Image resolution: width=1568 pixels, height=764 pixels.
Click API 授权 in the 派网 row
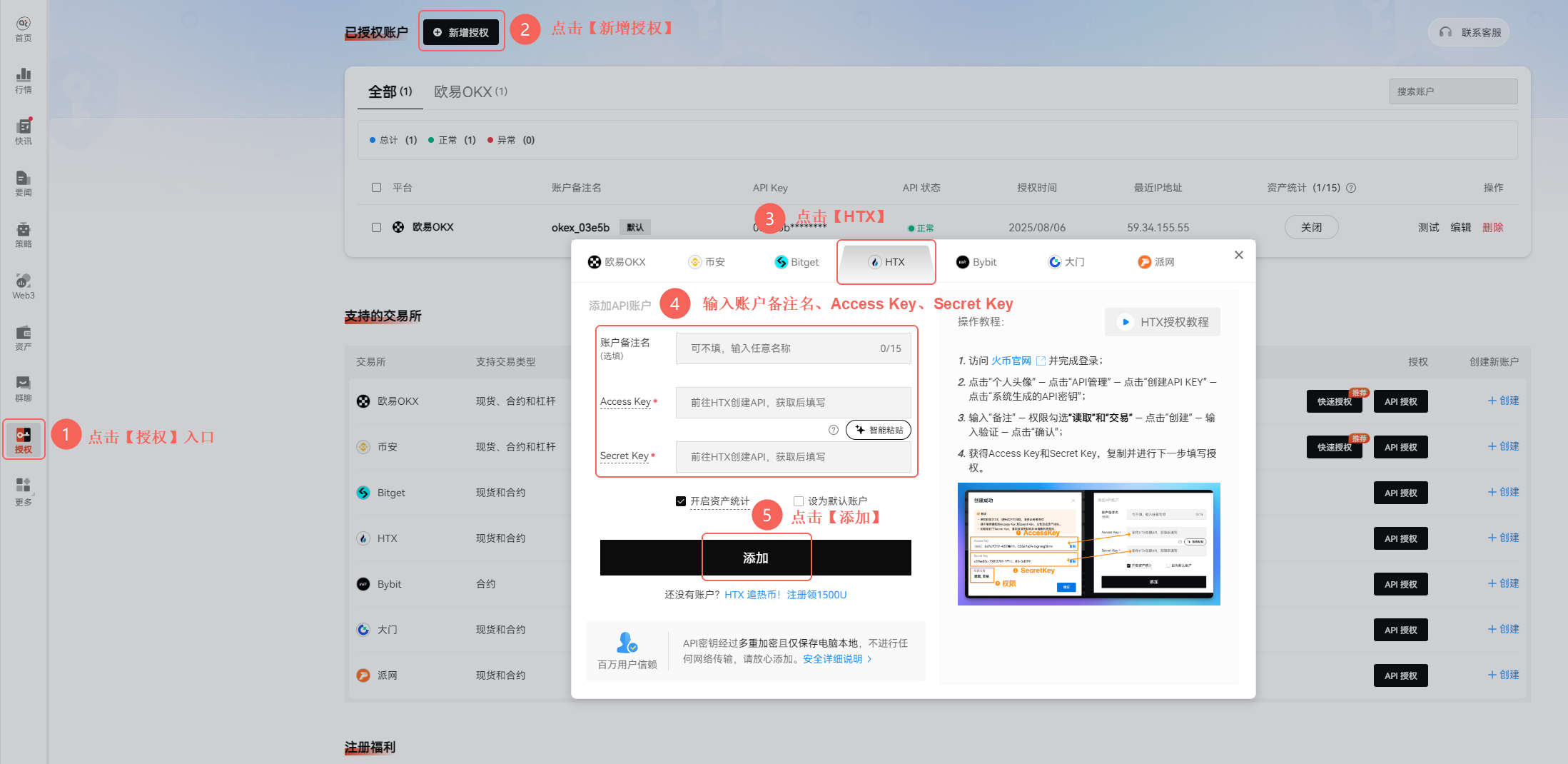1400,675
